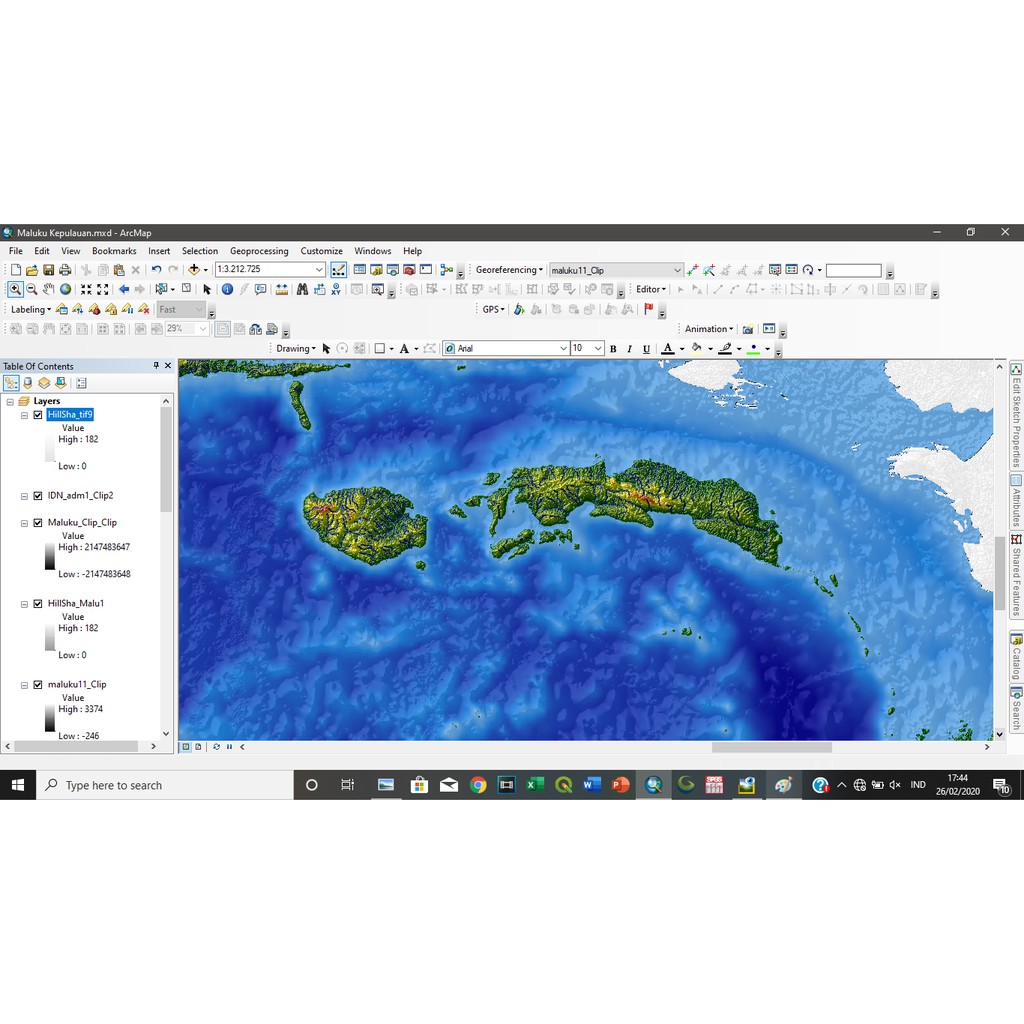The width and height of the screenshot is (1024, 1024).
Task: Open the Geoprocessing menu
Action: (258, 251)
